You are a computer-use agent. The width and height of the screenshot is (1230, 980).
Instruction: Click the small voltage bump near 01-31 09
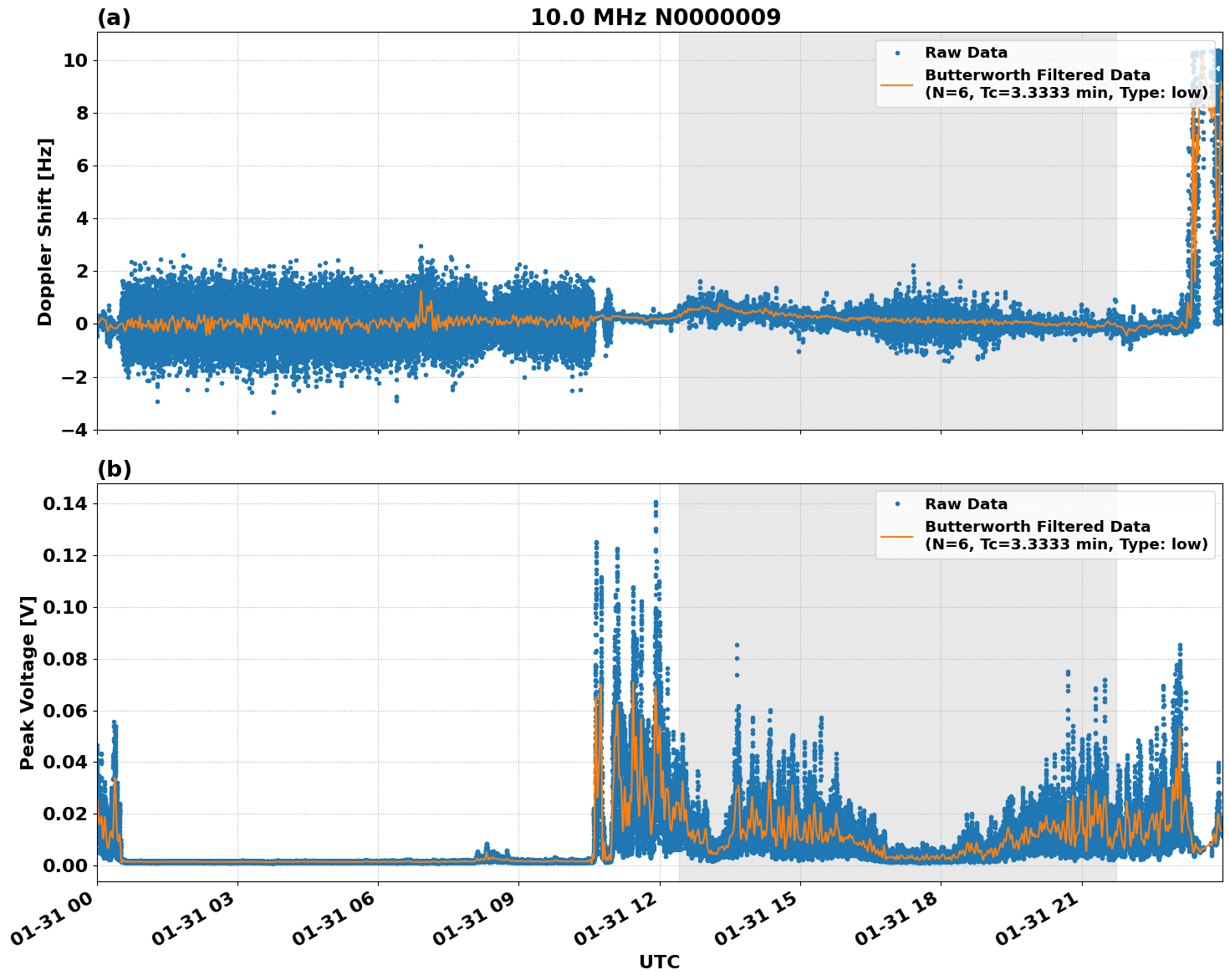(x=487, y=845)
